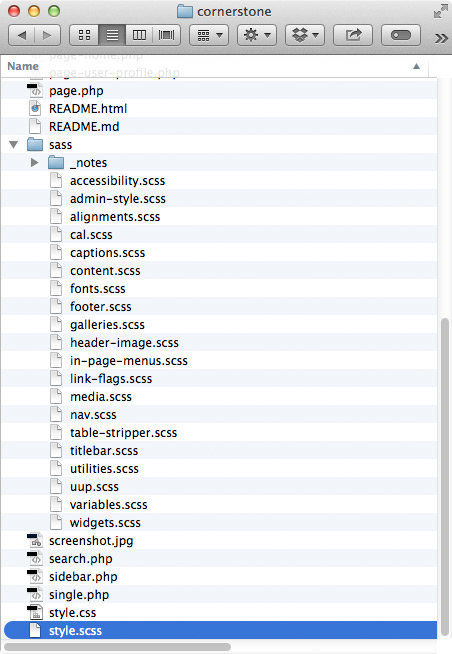Toggle the sort direction arrow
The image size is (452, 654).
click(x=416, y=66)
